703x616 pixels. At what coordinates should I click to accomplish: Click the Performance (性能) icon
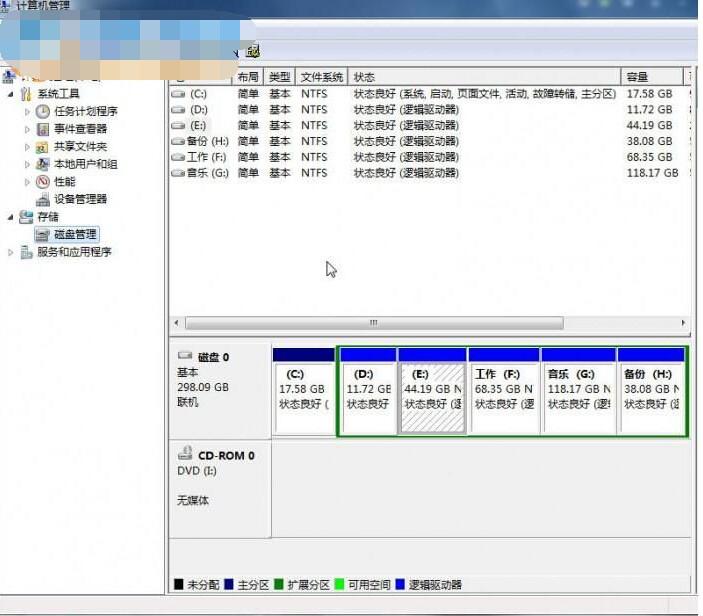tap(43, 182)
